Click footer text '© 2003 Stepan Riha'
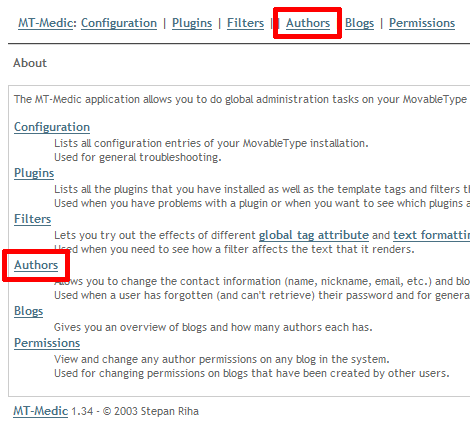The width and height of the screenshot is (470, 435). [x=151, y=411]
